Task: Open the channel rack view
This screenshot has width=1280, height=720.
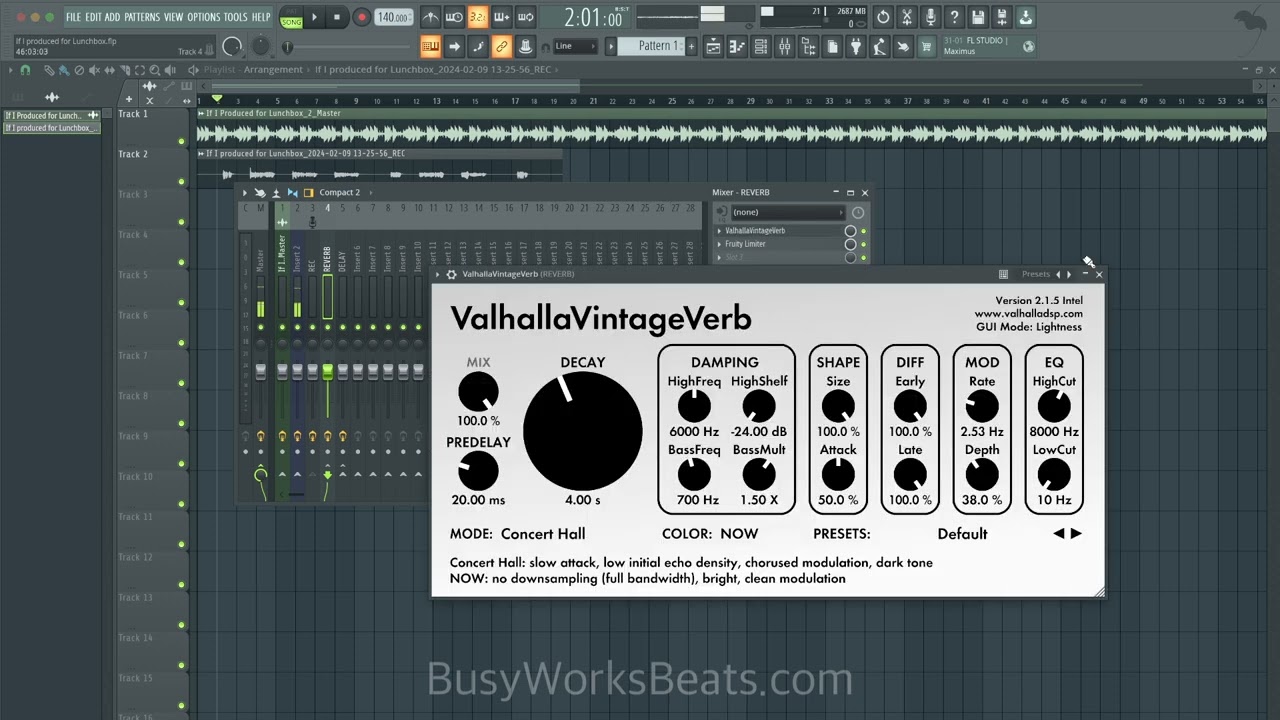Action: [x=761, y=46]
